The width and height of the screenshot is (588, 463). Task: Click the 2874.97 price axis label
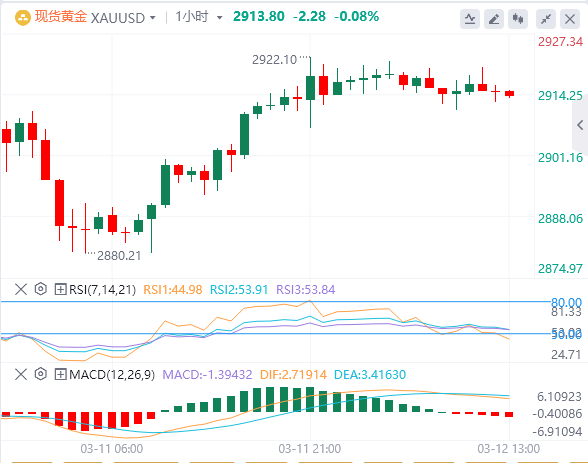pyautogui.click(x=560, y=268)
